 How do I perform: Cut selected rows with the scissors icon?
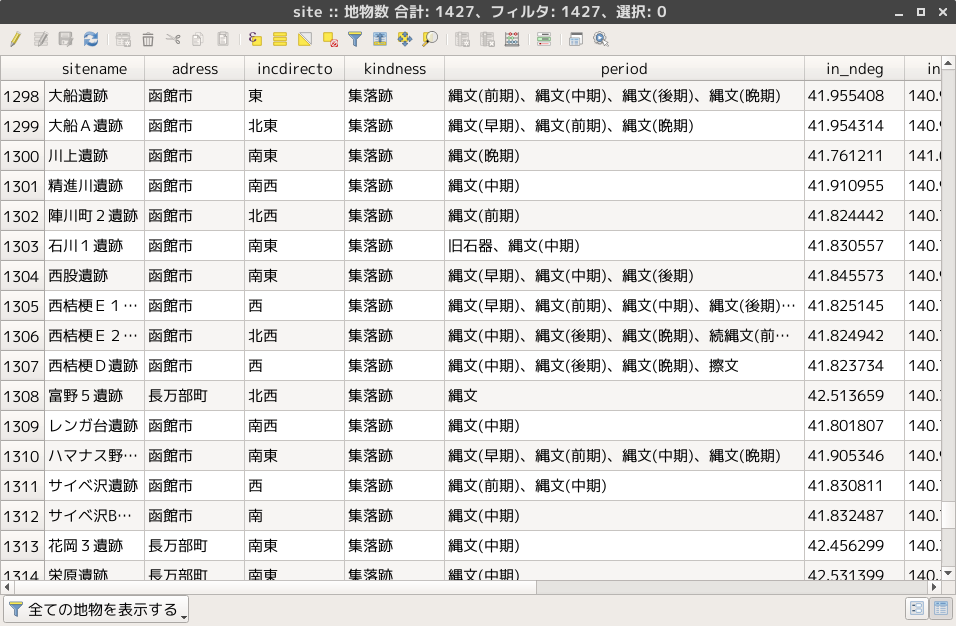coord(173,40)
